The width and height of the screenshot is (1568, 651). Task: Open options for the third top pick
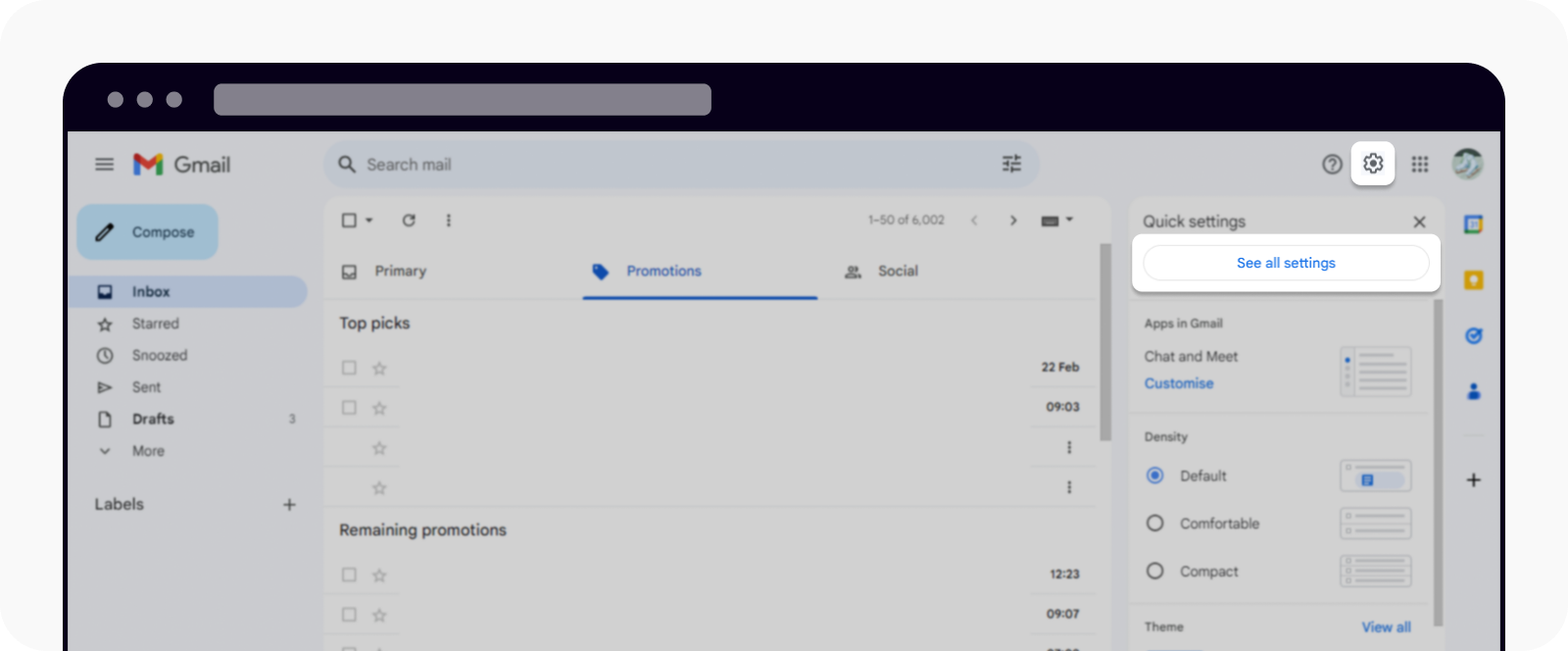[1069, 447]
